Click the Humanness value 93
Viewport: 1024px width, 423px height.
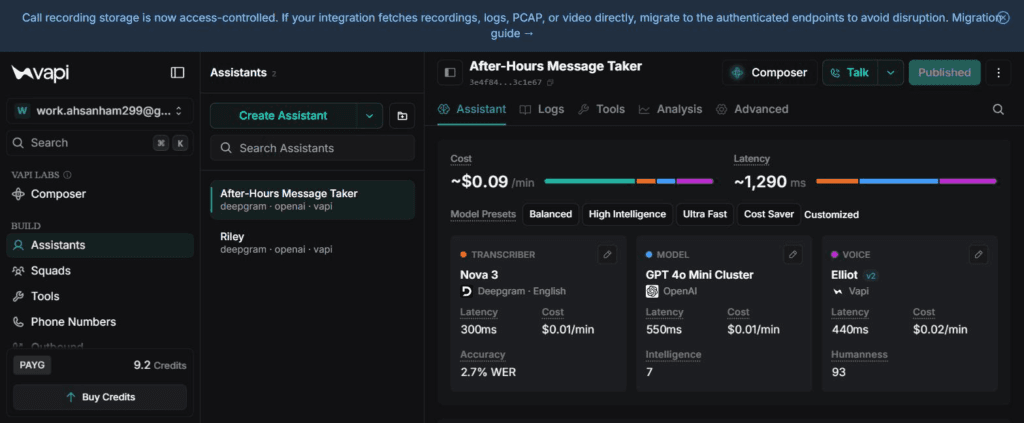point(839,372)
